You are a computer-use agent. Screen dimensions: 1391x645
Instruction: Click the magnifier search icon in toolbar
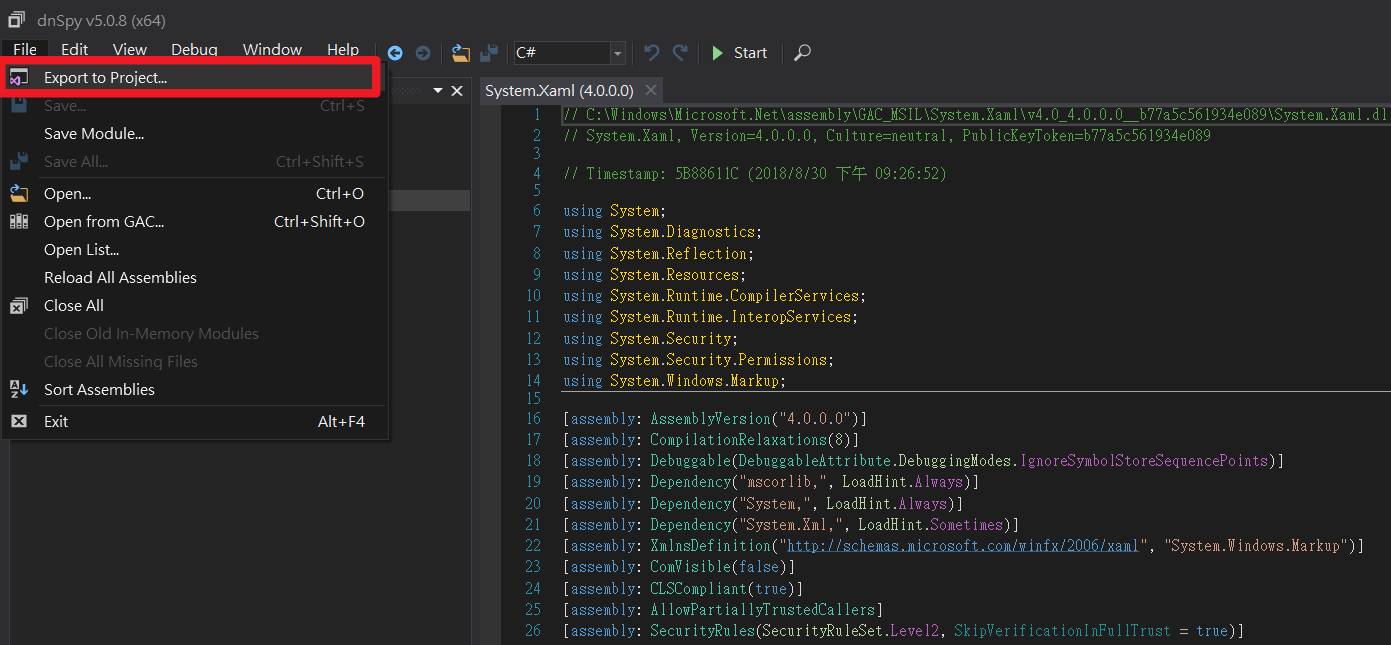(802, 53)
